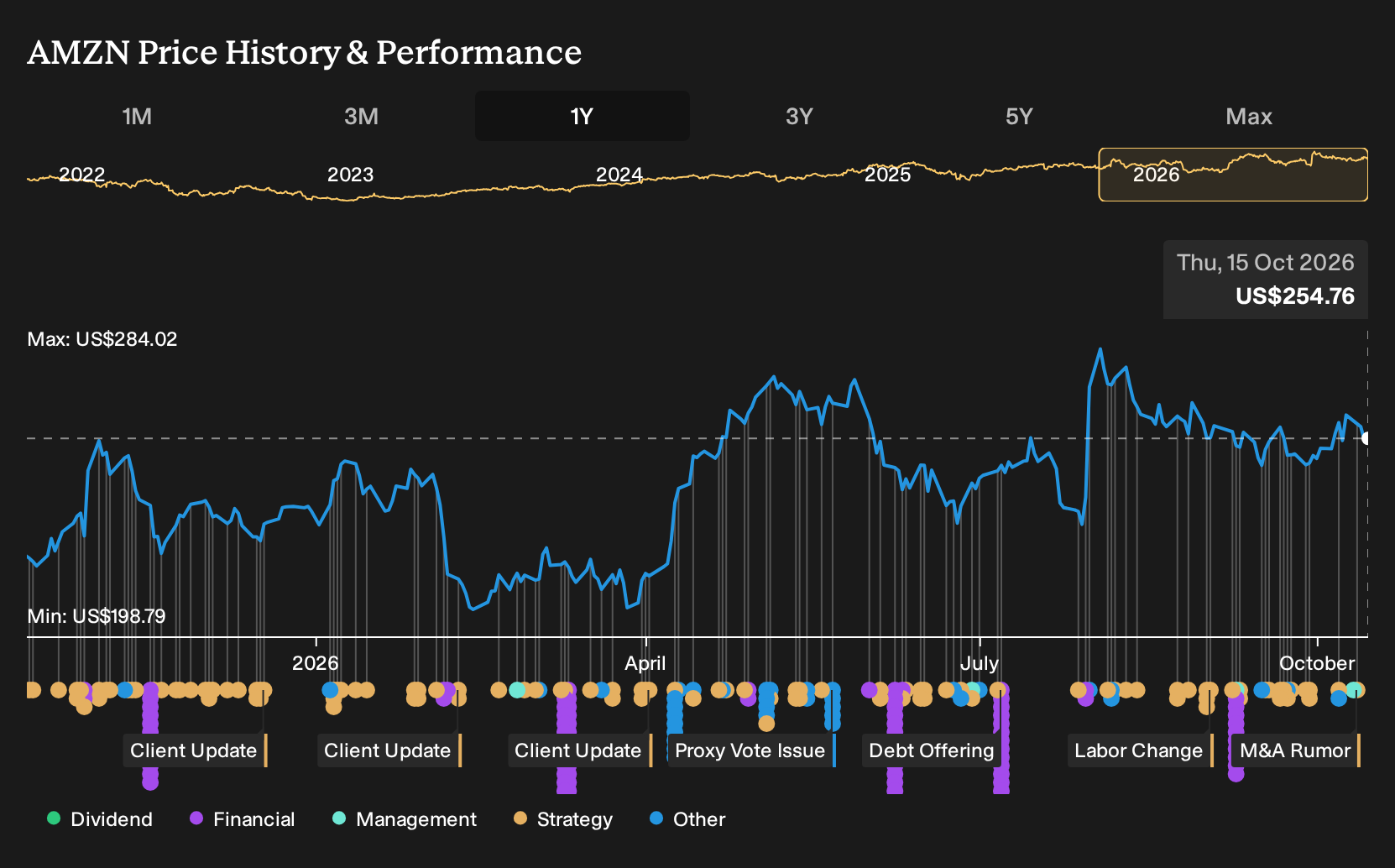The width and height of the screenshot is (1395, 868).
Task: Click the Thu, 15 Oct 2026 date
Action: [1266, 263]
